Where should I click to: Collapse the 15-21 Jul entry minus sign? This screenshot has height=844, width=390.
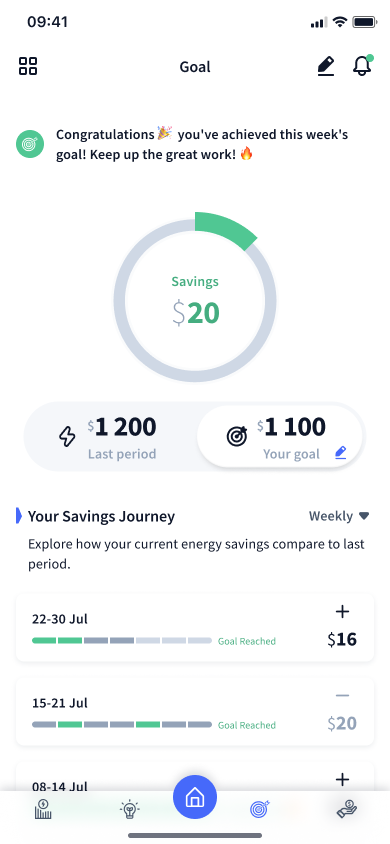(342, 695)
